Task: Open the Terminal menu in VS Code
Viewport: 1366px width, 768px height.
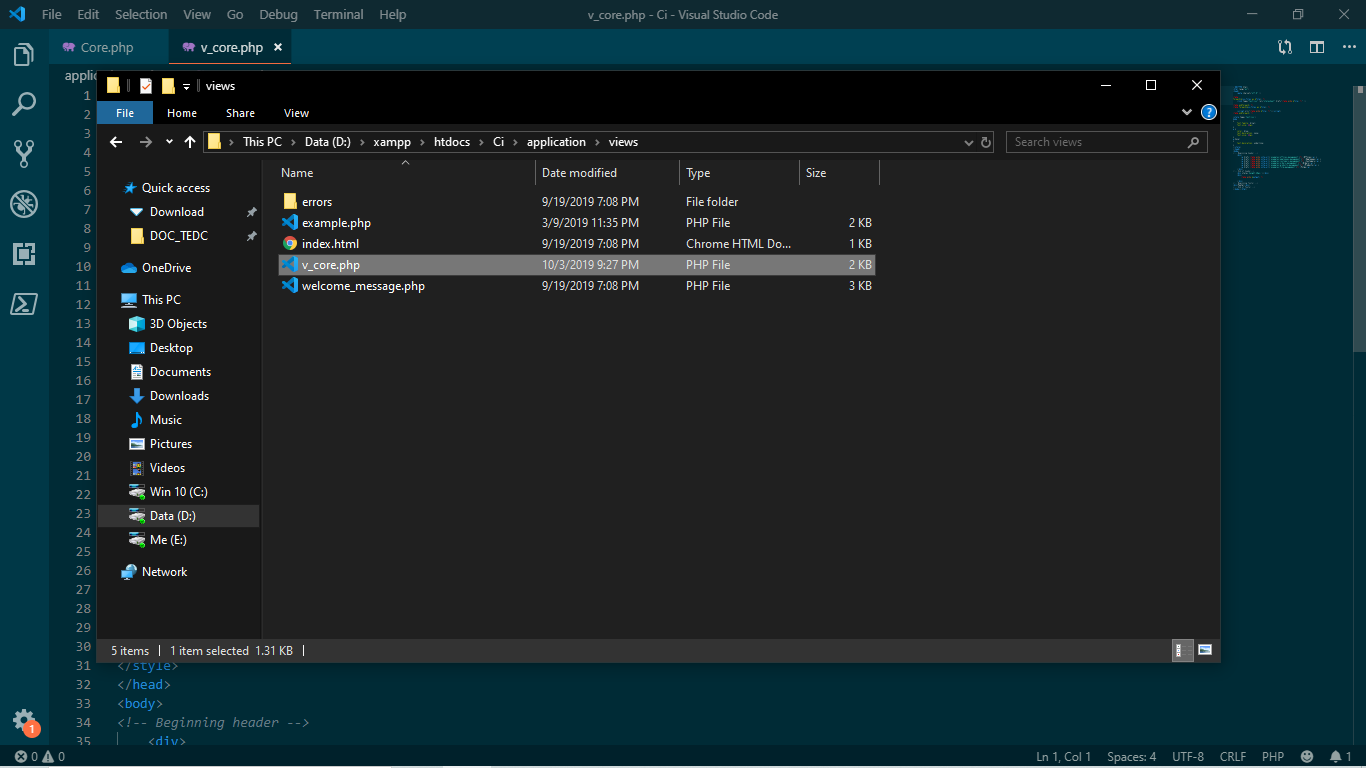Action: tap(338, 15)
